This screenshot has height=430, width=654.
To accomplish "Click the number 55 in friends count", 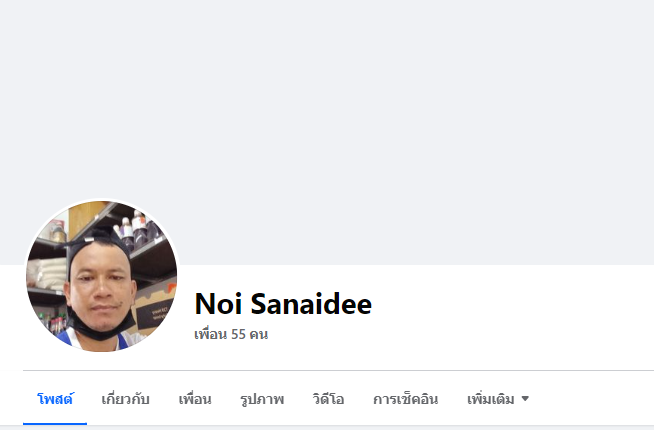I will pos(238,334).
